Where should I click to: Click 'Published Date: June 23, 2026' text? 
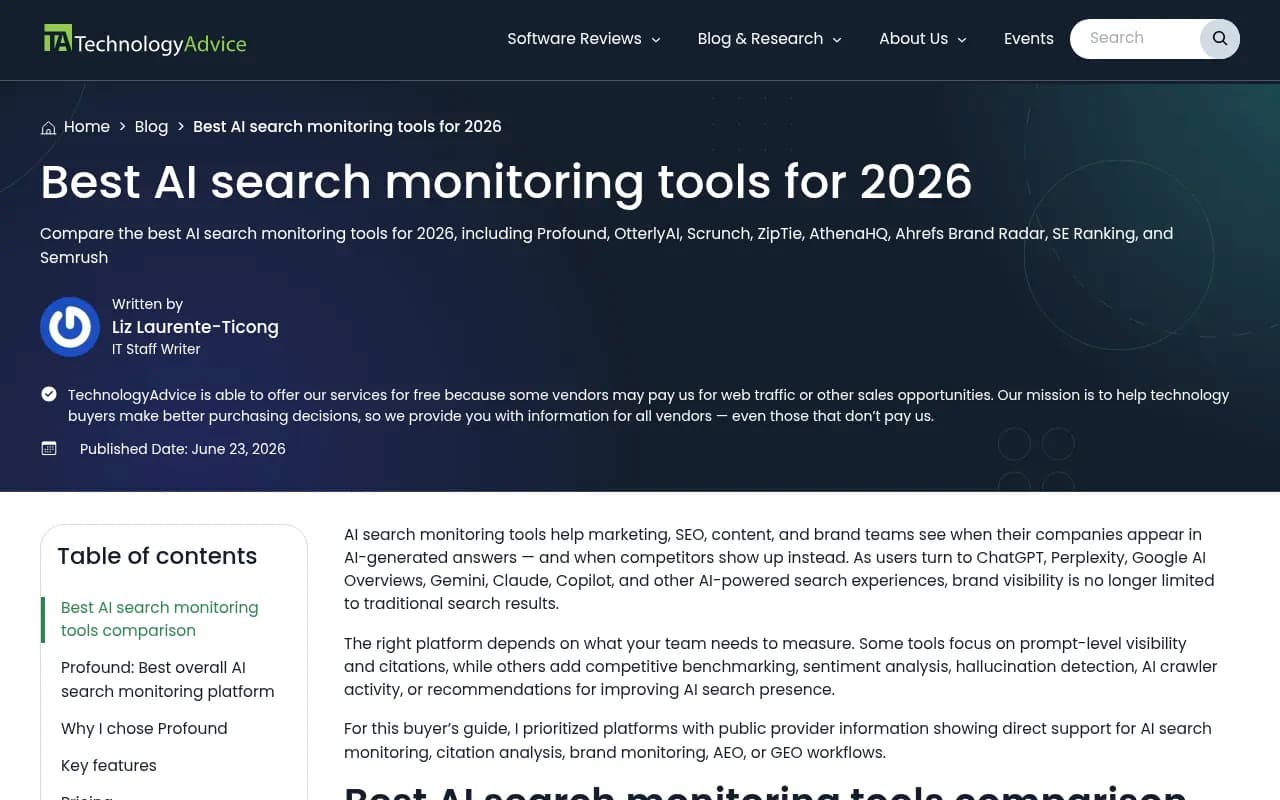tap(183, 449)
